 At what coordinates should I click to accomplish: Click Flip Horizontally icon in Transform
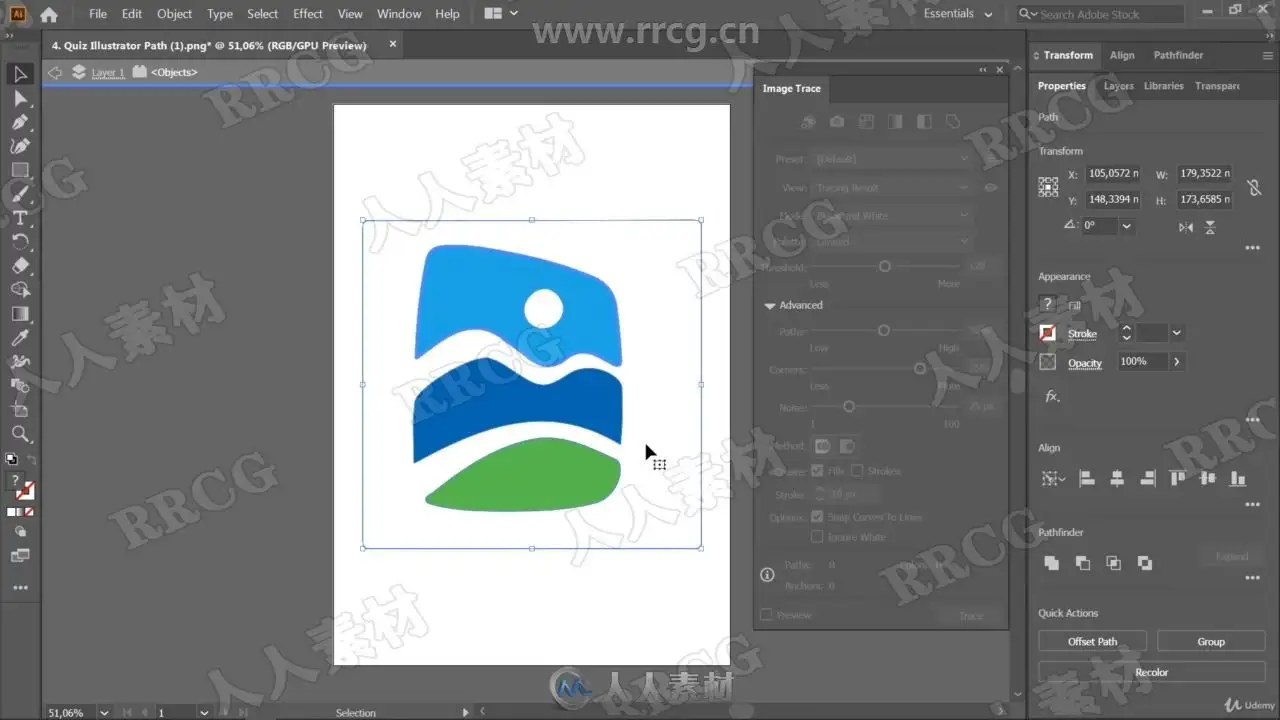click(x=1186, y=227)
